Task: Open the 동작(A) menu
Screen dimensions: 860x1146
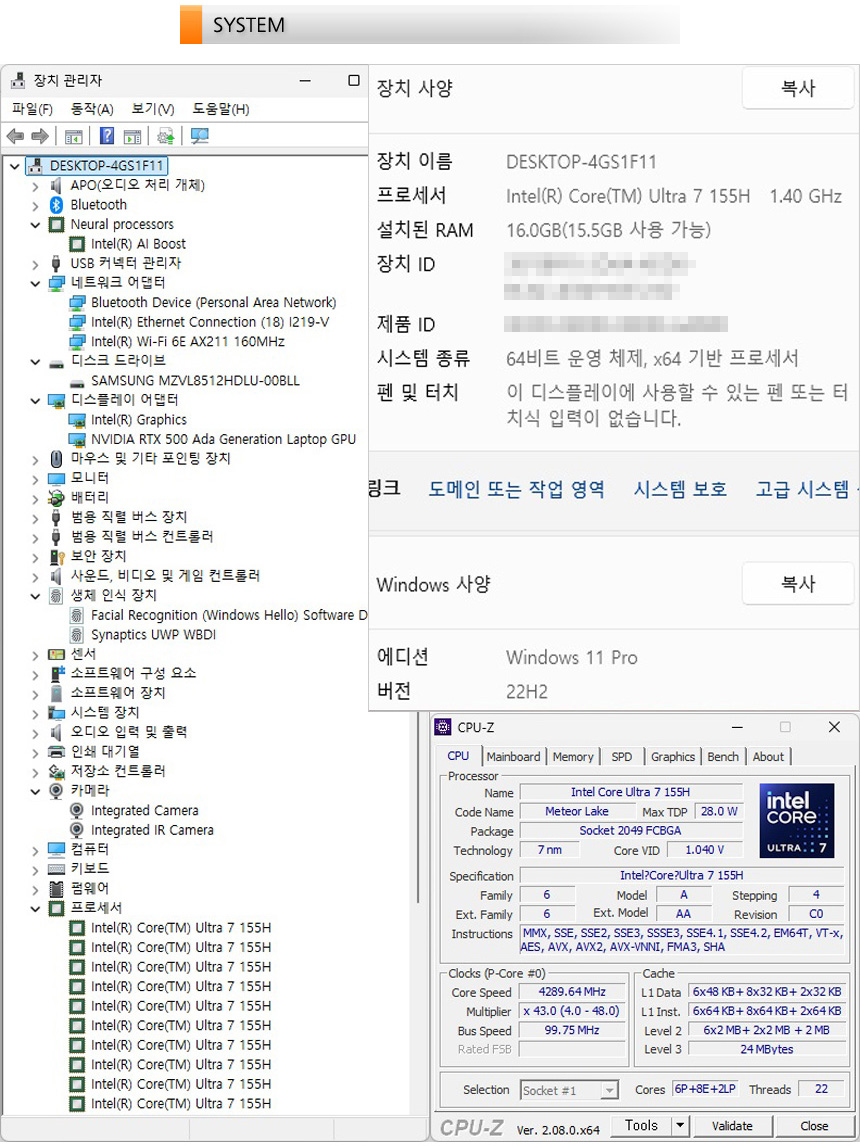Action: click(x=92, y=109)
